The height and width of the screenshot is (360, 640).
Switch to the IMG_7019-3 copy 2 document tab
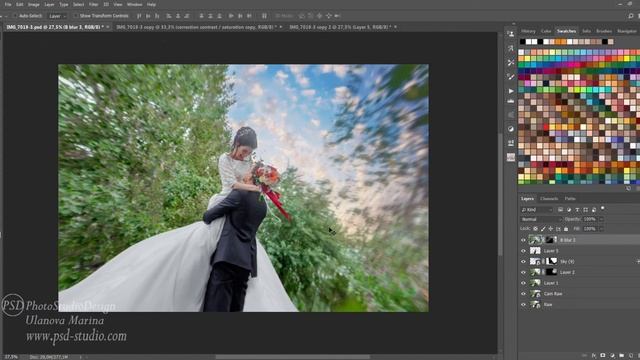pos(340,27)
